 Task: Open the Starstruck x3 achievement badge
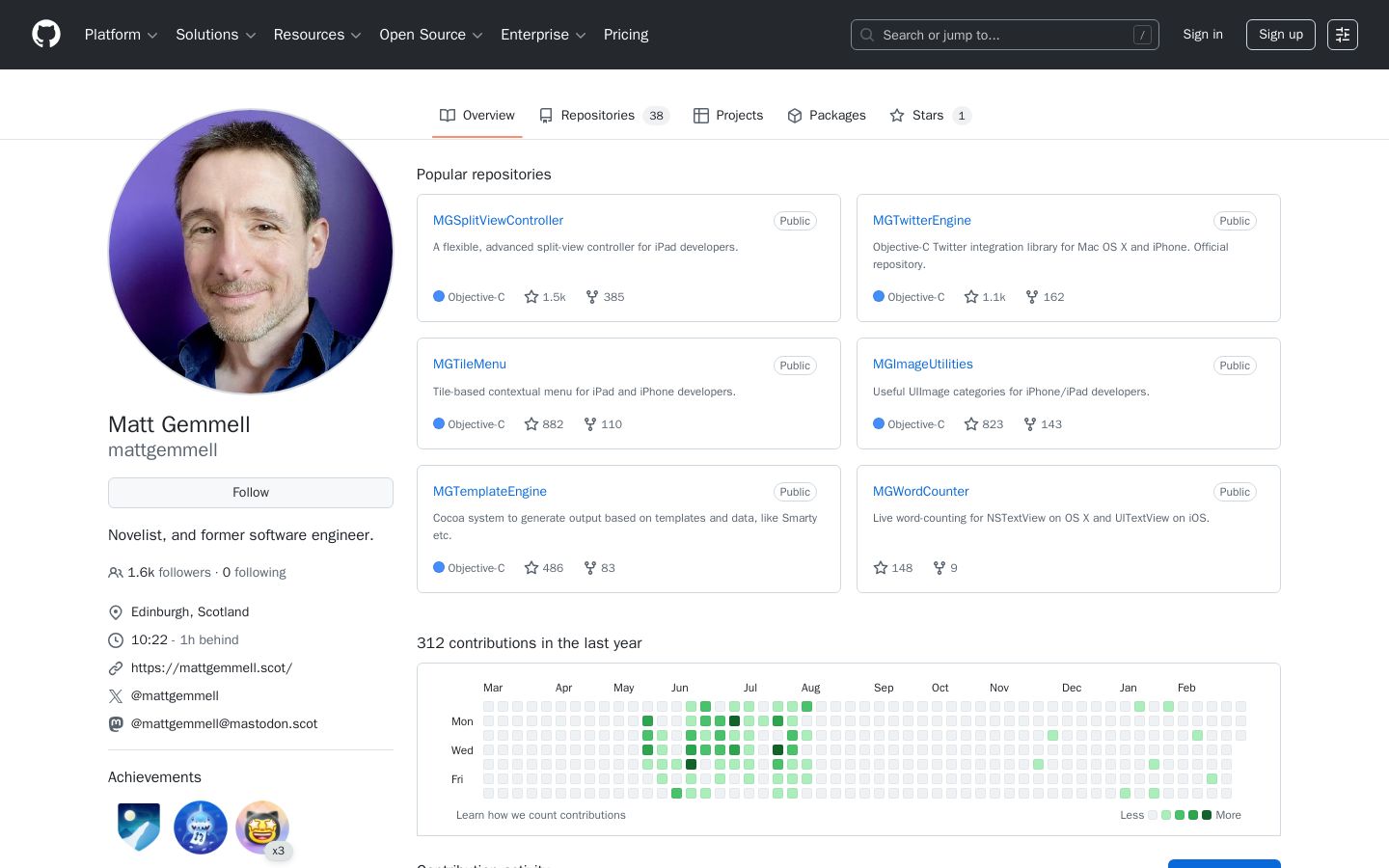[262, 827]
